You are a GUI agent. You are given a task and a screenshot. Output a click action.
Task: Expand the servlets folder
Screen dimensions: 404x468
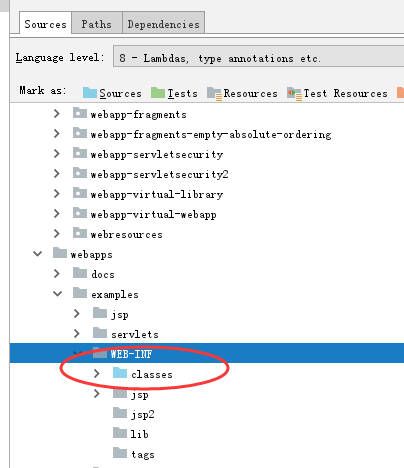[77, 334]
